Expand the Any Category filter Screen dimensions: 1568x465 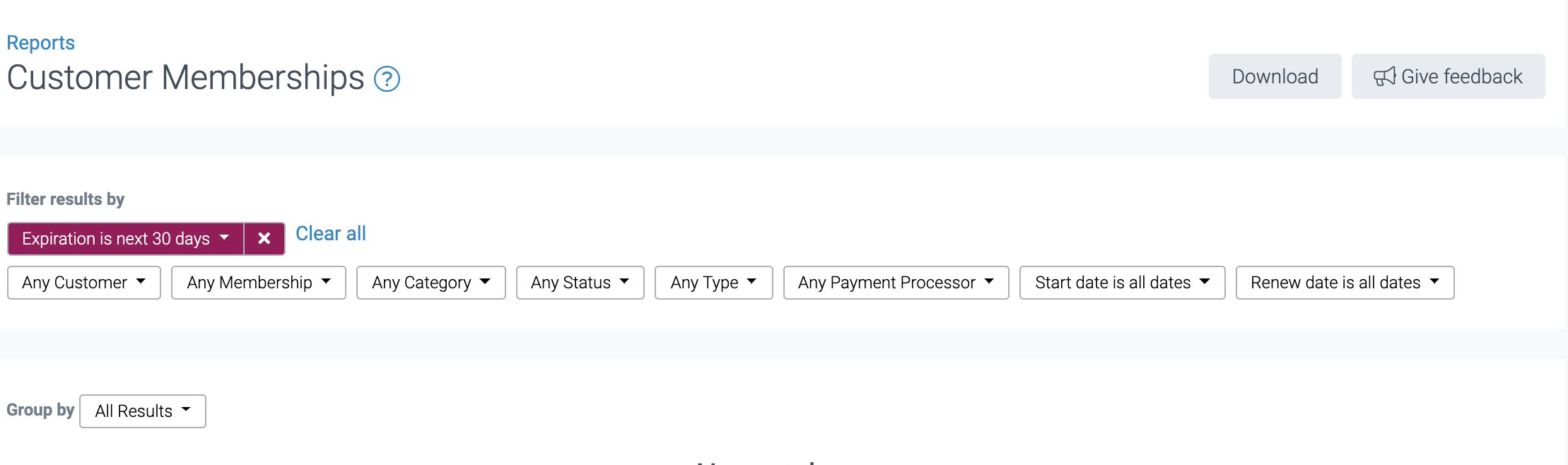(x=431, y=283)
